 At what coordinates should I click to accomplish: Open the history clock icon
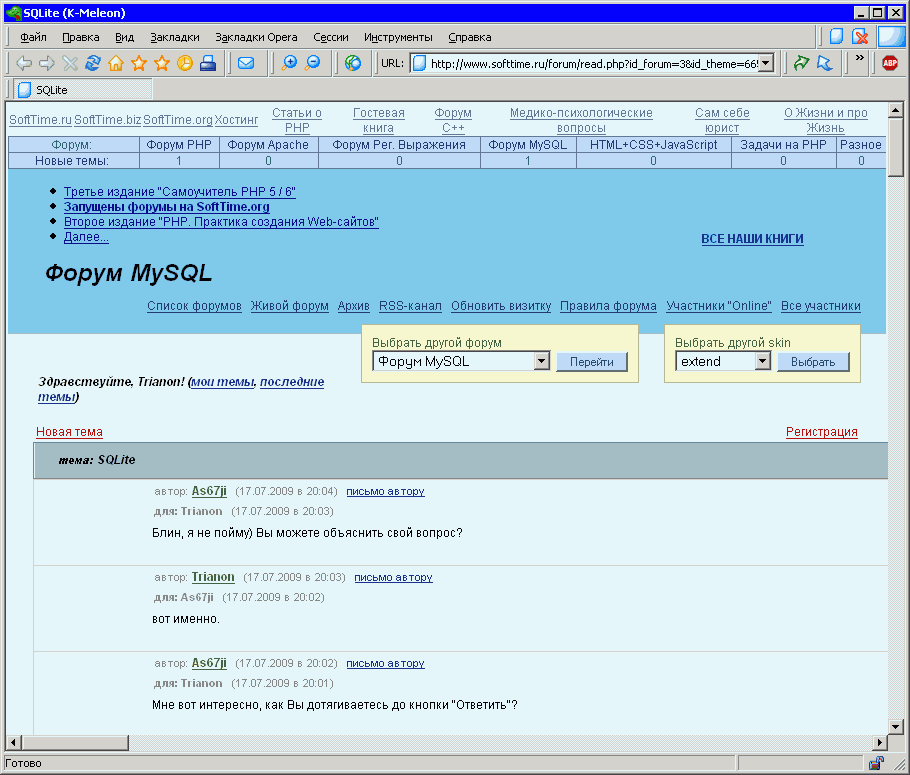[185, 63]
